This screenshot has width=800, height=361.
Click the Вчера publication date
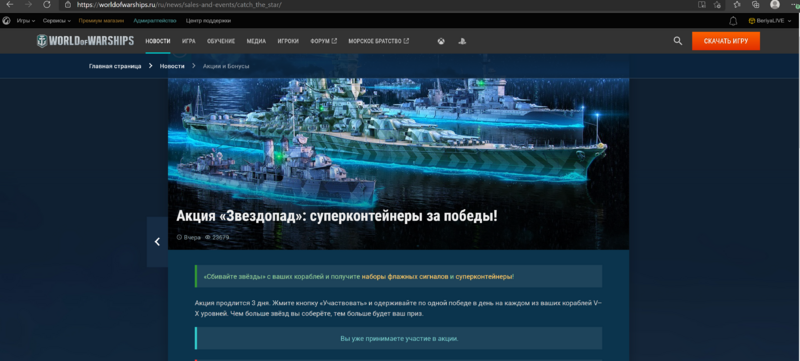(x=192, y=238)
